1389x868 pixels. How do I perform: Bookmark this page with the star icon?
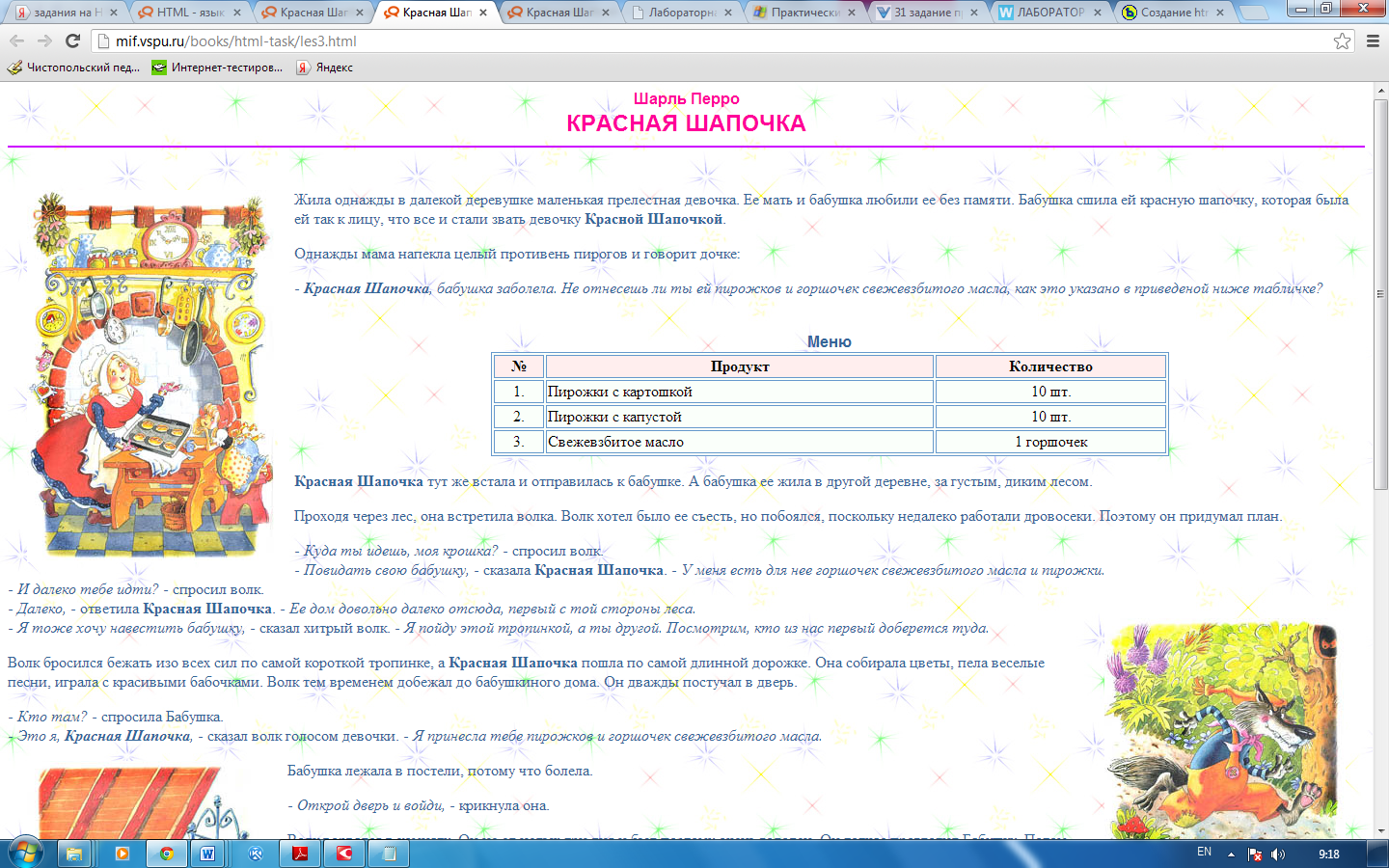[x=1342, y=41]
